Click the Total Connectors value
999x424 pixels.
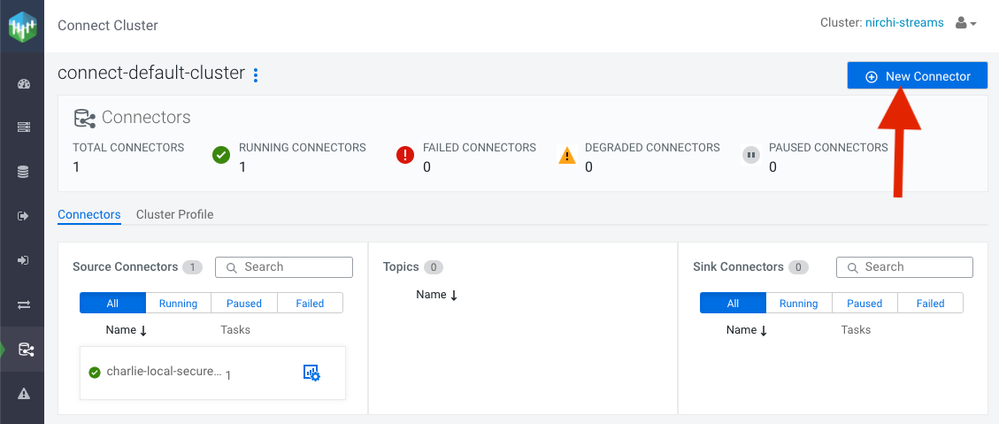pos(76,168)
